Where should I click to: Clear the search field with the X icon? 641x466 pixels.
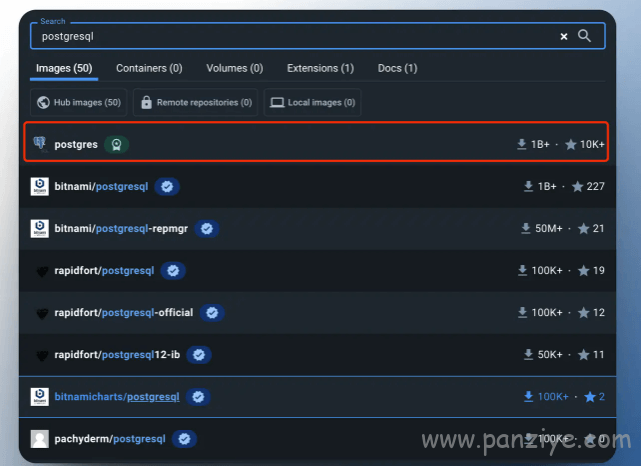click(564, 36)
